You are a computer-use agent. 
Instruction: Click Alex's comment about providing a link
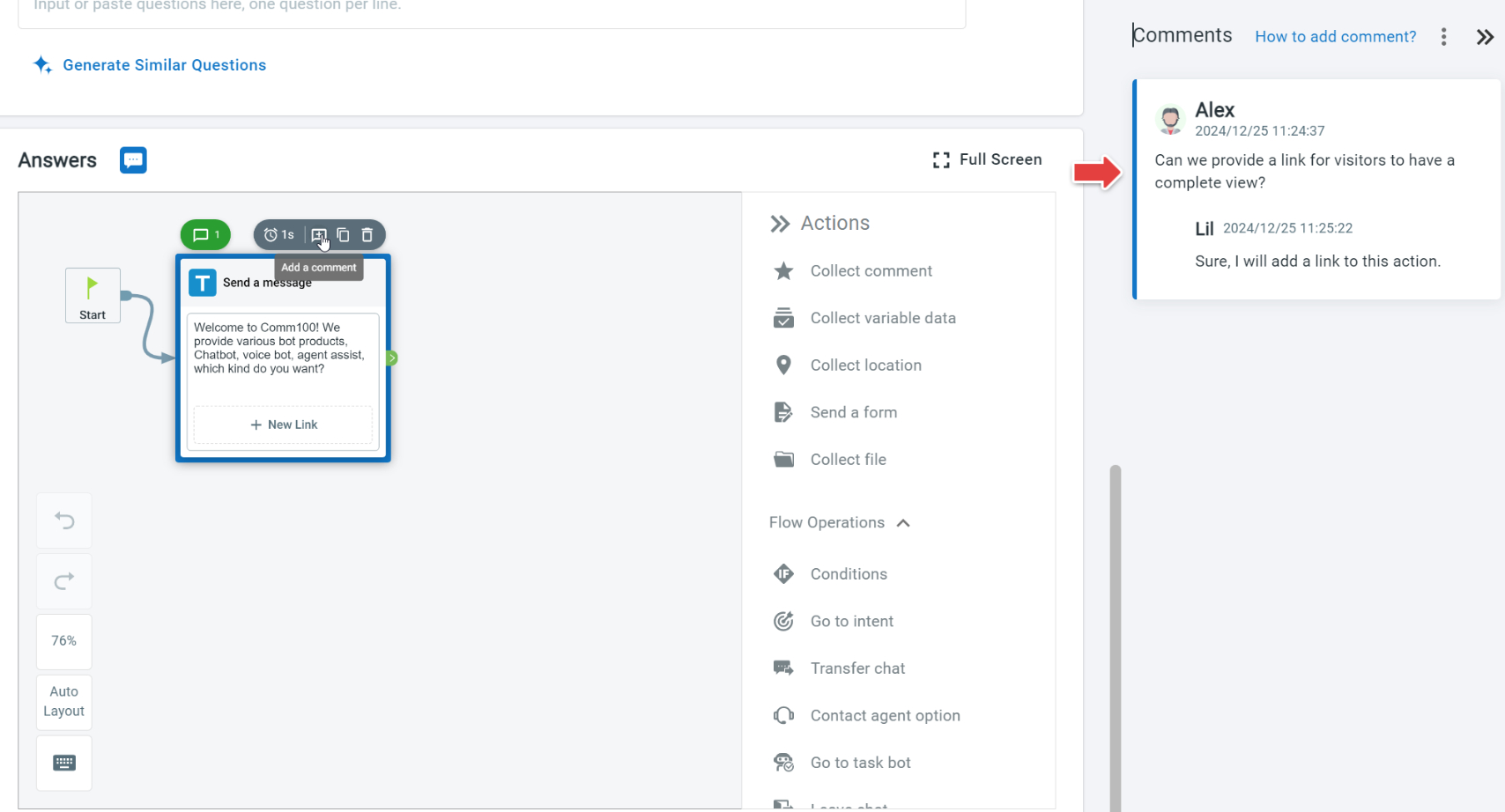1304,172
